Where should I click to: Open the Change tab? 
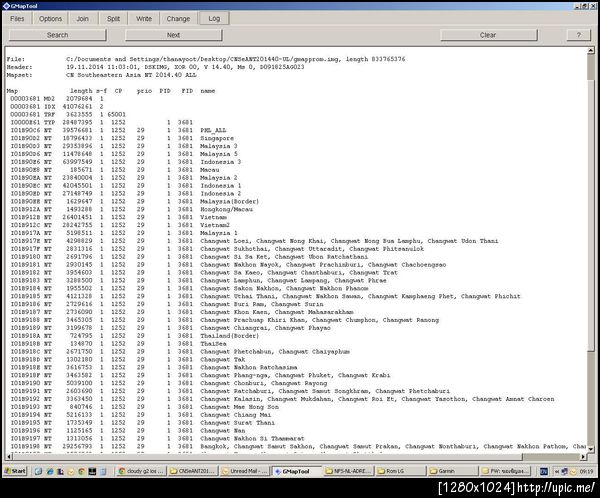(178, 18)
